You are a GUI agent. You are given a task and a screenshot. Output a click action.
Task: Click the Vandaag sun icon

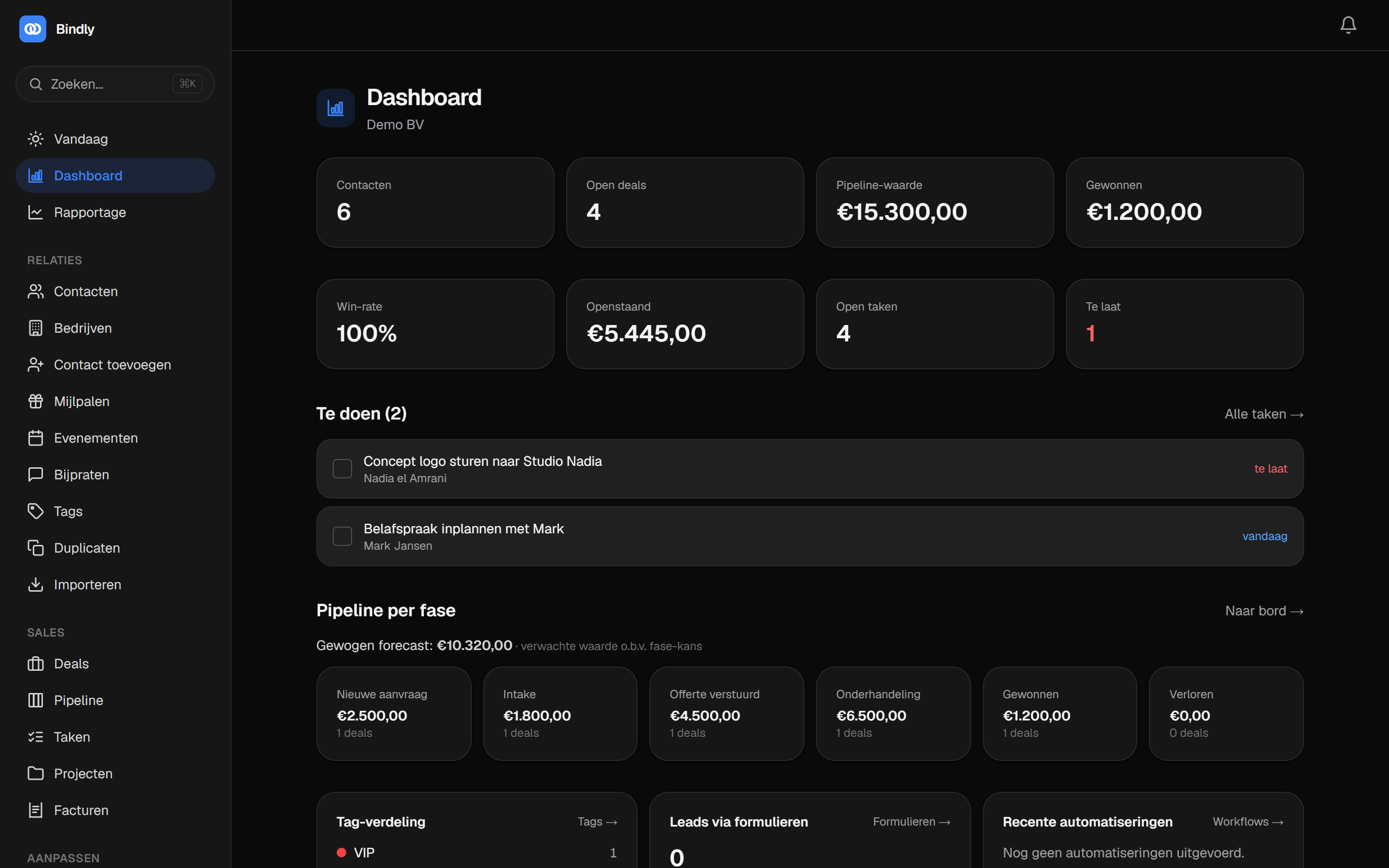(x=36, y=139)
